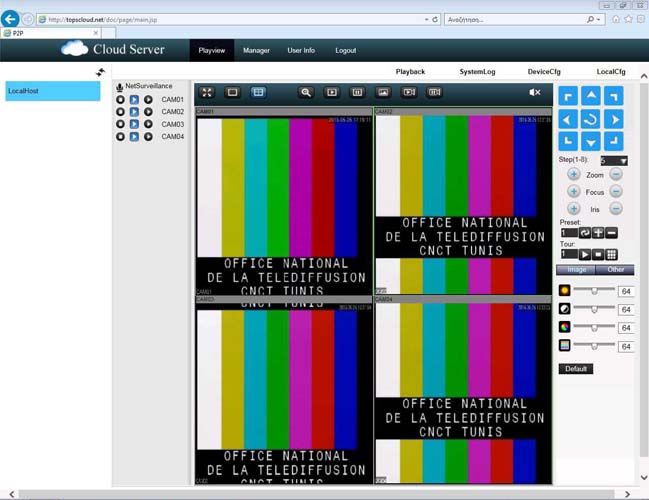Viewport: 649px width, 500px height.
Task: Decrease Iris with minus button
Action: coord(616,209)
